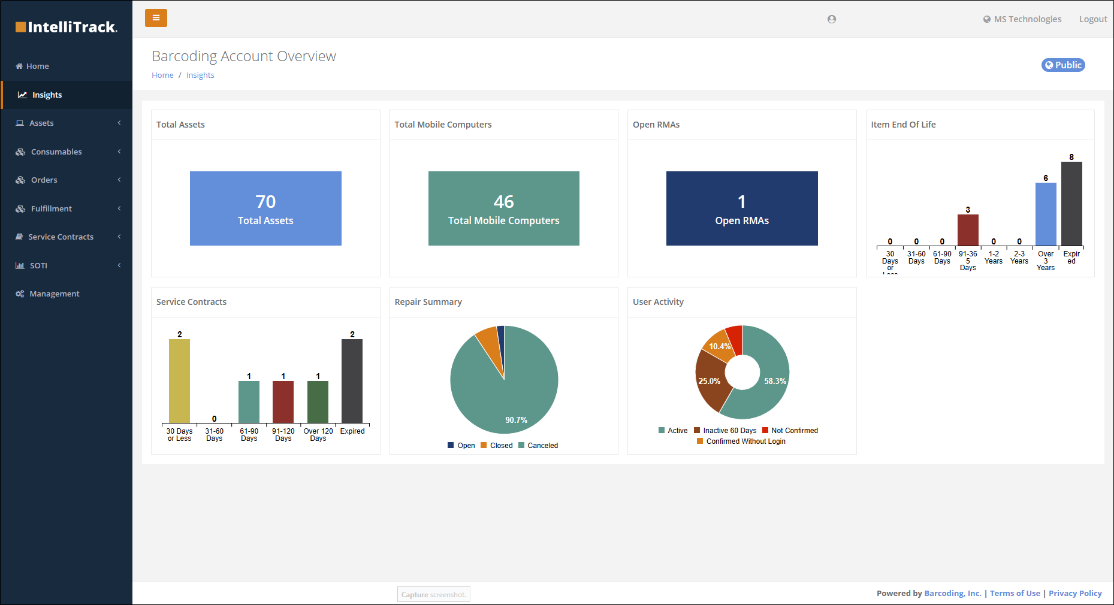Open the Privacy Policy link
The height and width of the screenshot is (605, 1114).
(x=1075, y=593)
